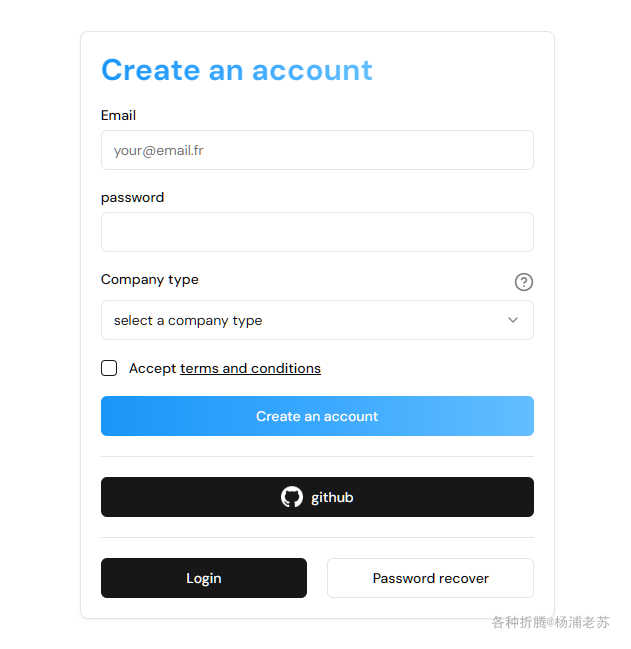The width and height of the screenshot is (631, 649).
Task: Click the Chinese watermark text at bottom
Action: coord(550,622)
